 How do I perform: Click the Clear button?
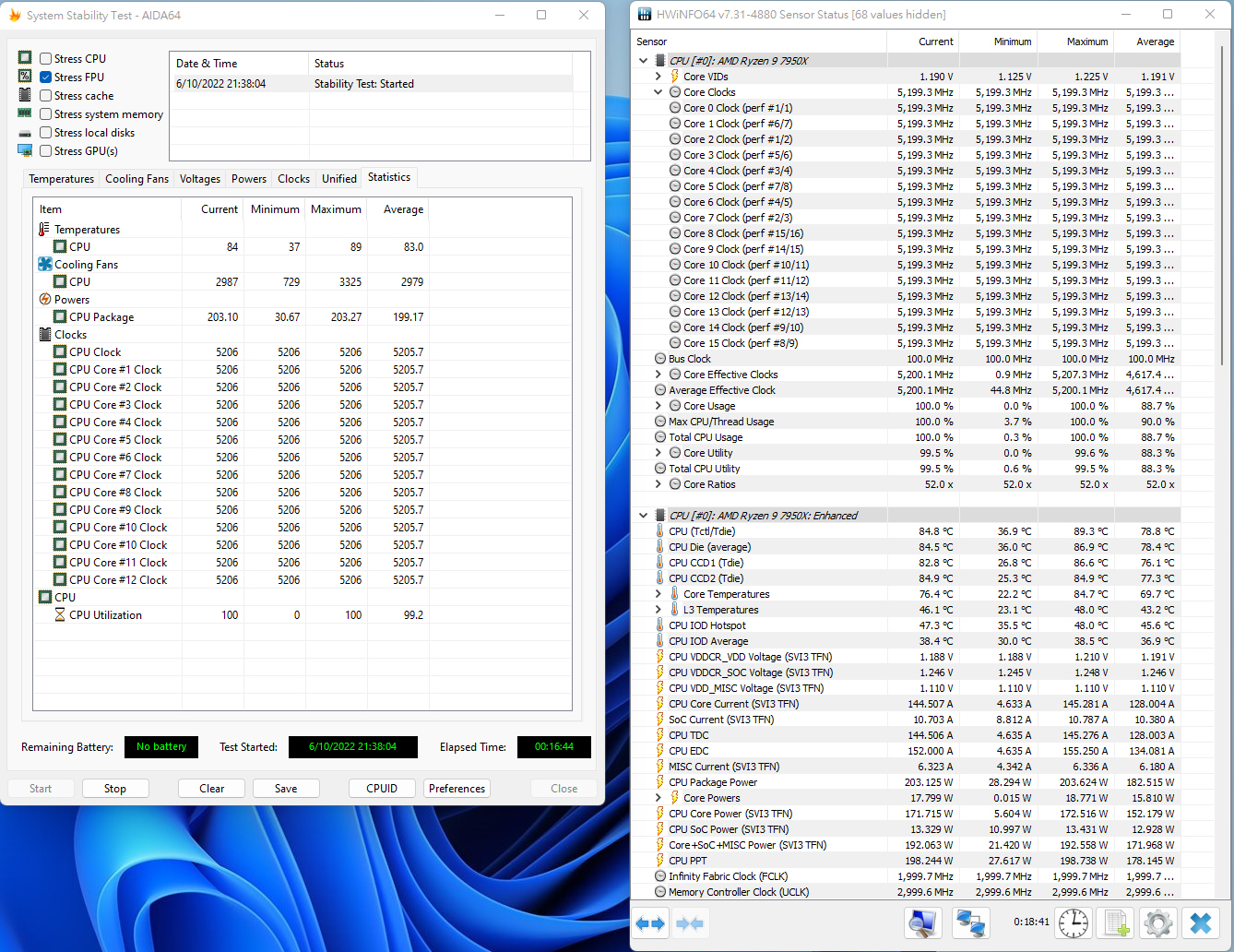[212, 789]
